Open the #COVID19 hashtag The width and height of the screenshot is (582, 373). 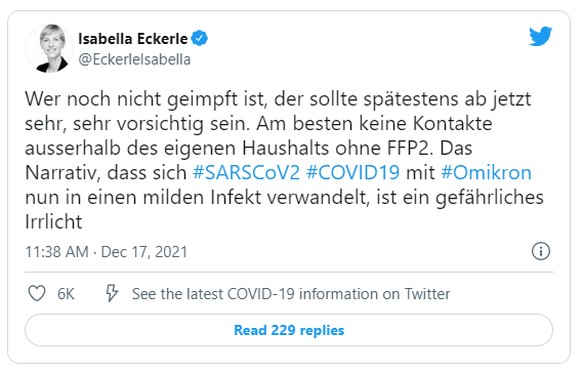tap(353, 173)
